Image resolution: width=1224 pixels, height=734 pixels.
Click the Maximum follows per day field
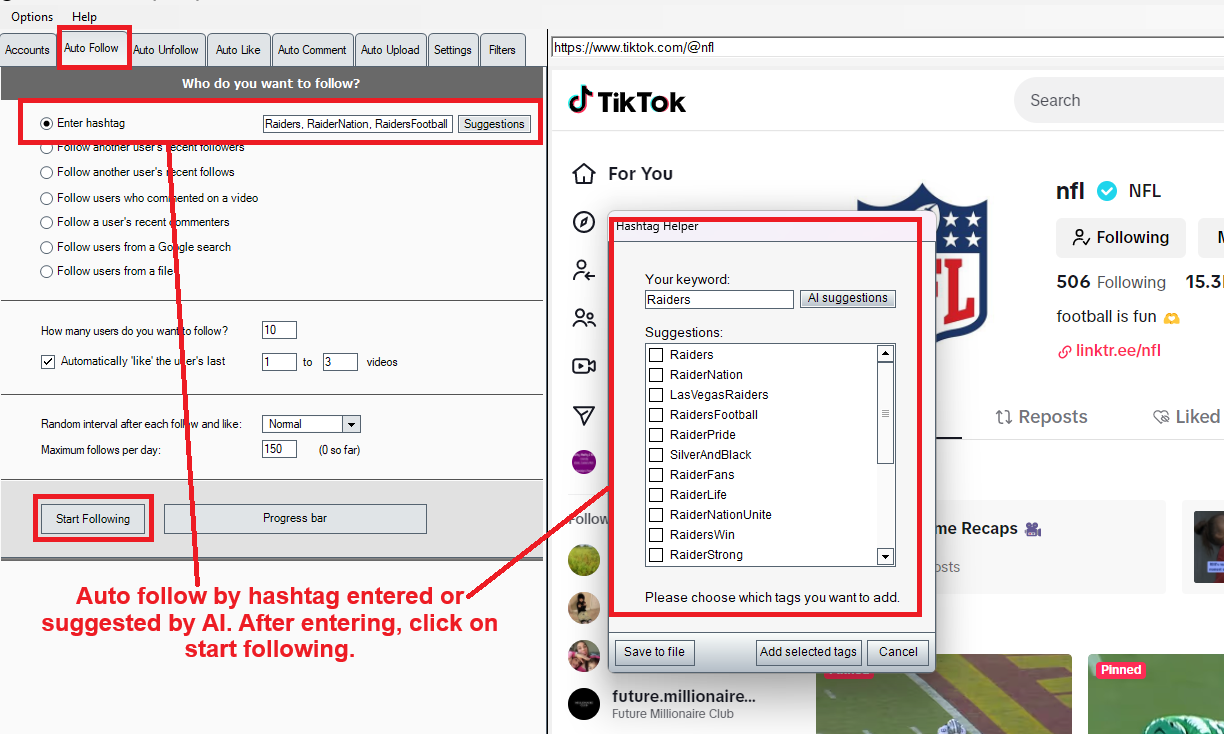pos(279,450)
